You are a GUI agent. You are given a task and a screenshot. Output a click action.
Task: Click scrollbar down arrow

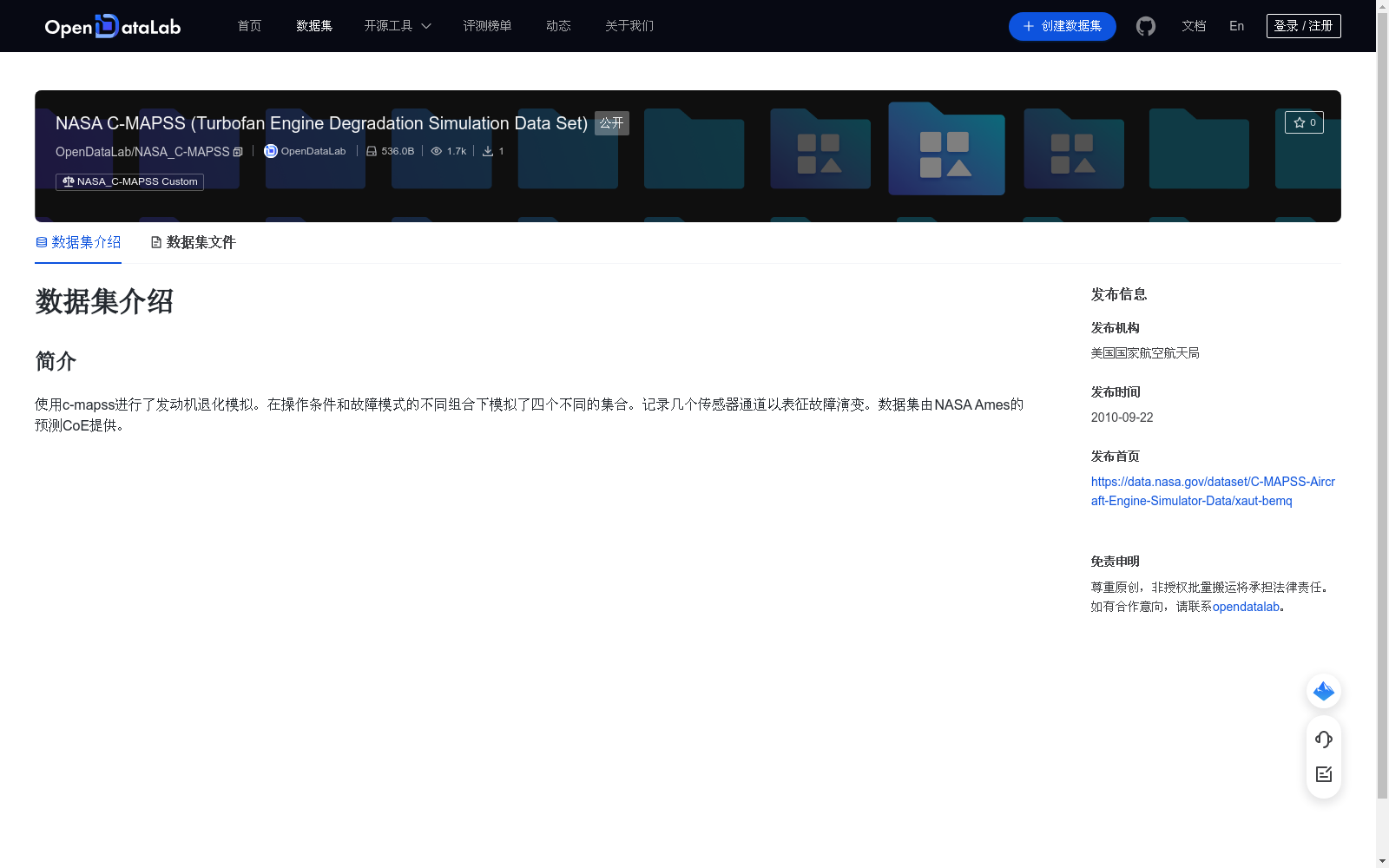(1382, 861)
